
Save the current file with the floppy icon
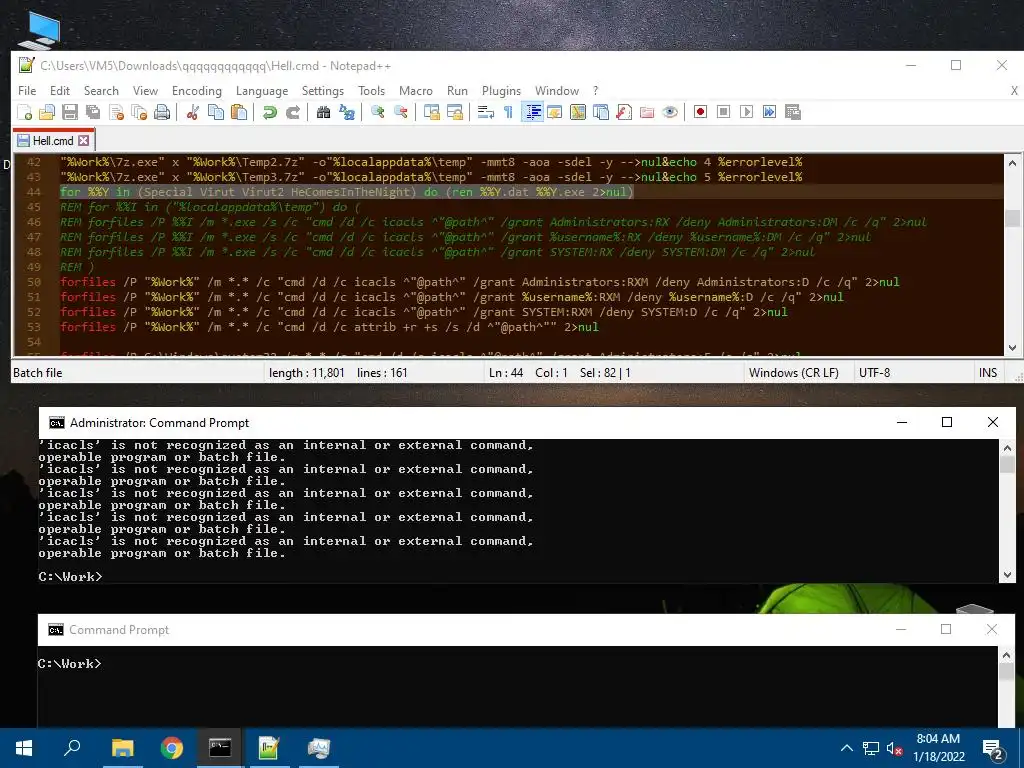(x=70, y=112)
